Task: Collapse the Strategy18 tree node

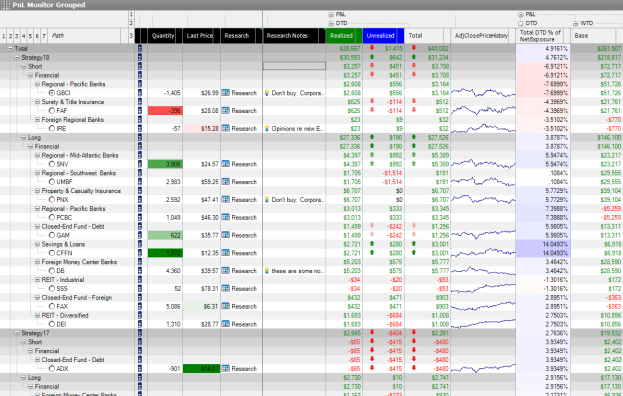Action: point(17,58)
